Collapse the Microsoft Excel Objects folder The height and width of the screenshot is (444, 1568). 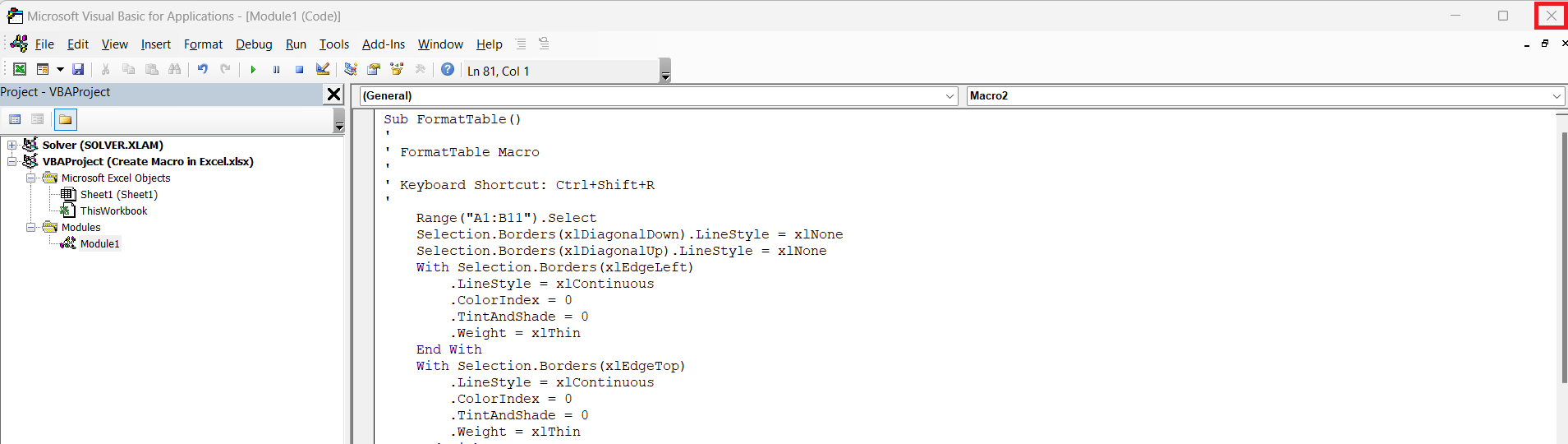[30, 178]
